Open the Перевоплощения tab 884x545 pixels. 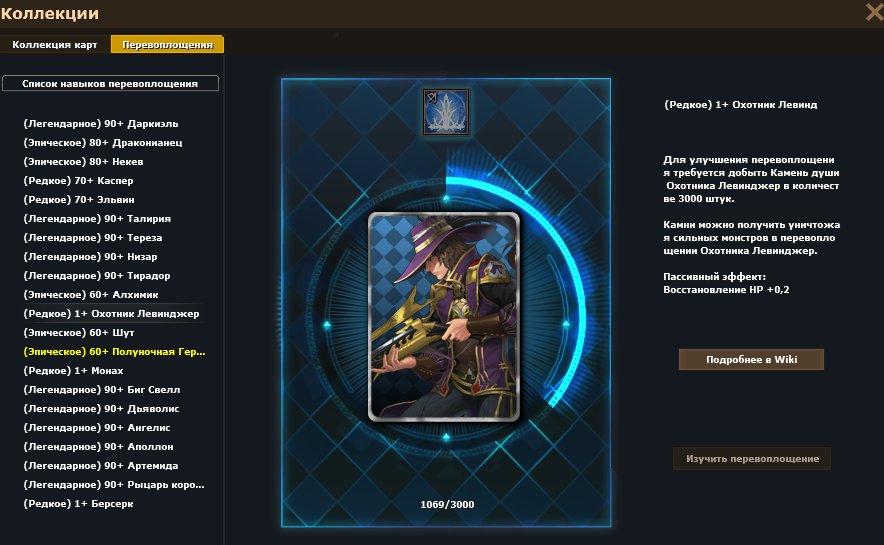167,45
